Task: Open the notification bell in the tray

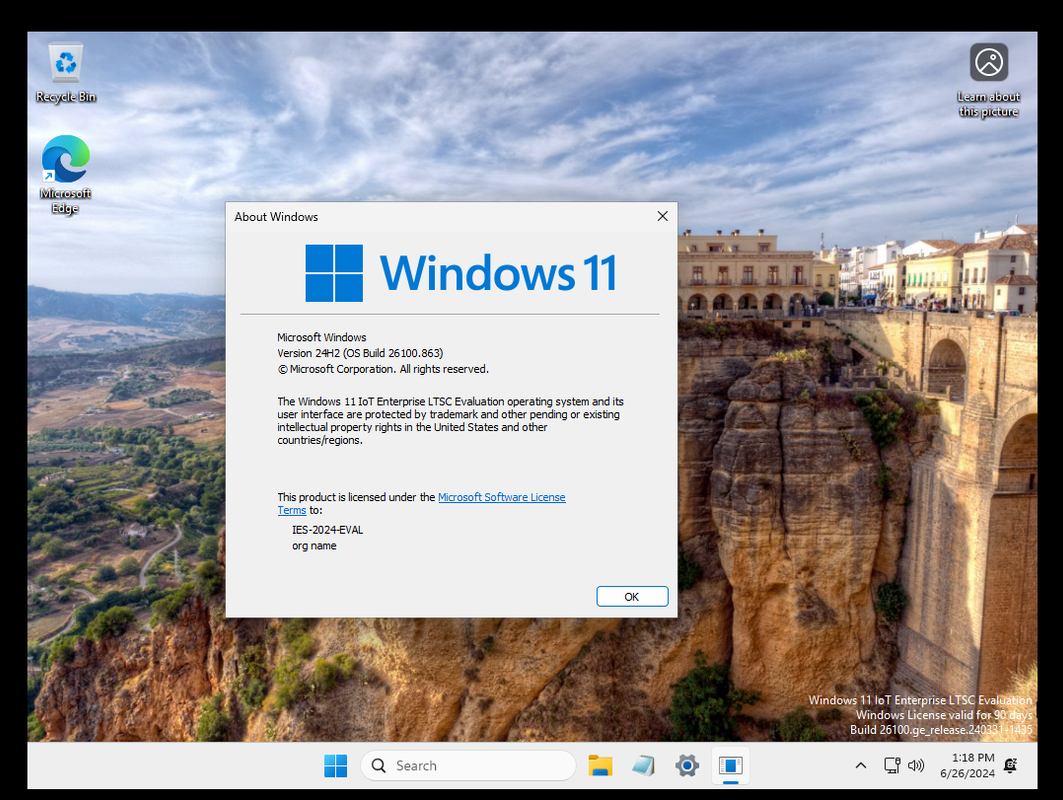Action: [1010, 765]
